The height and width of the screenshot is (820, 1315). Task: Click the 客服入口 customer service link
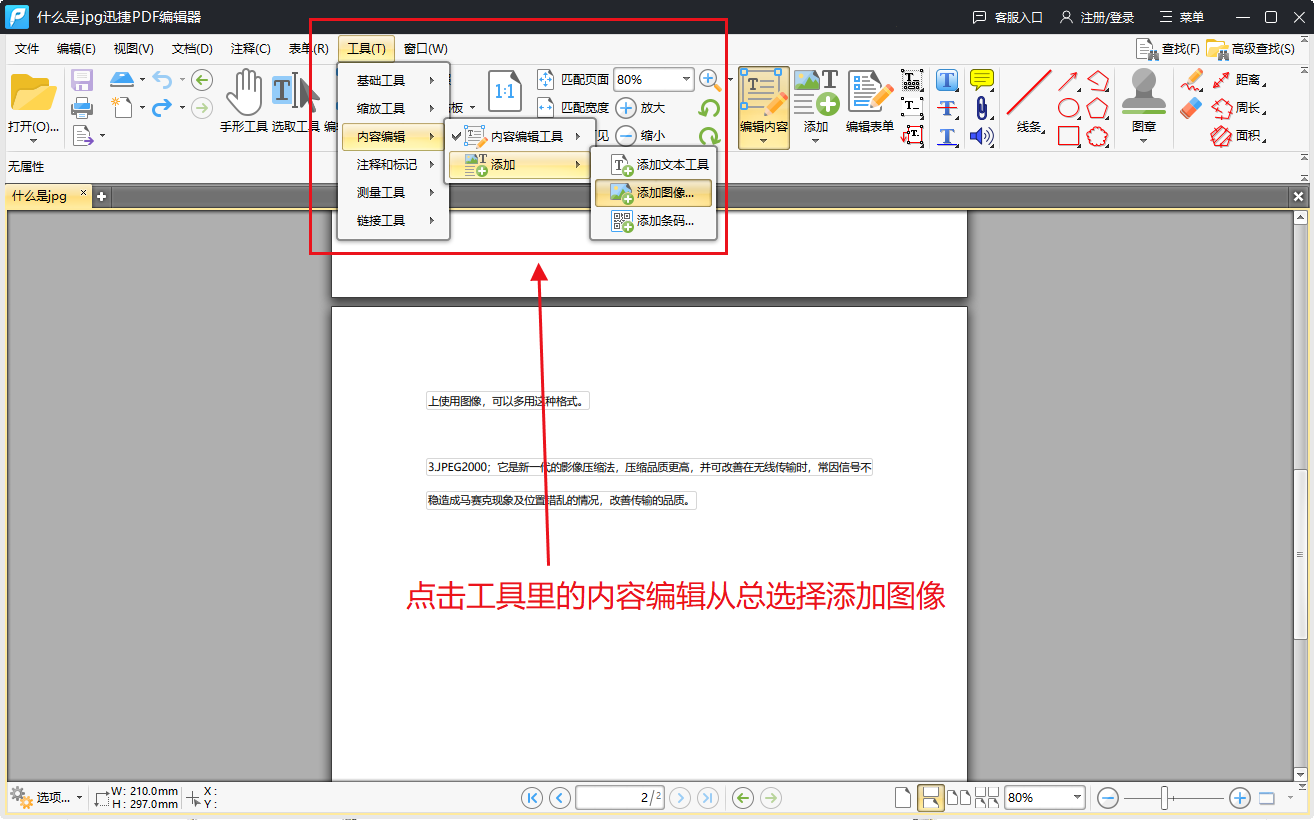1008,17
